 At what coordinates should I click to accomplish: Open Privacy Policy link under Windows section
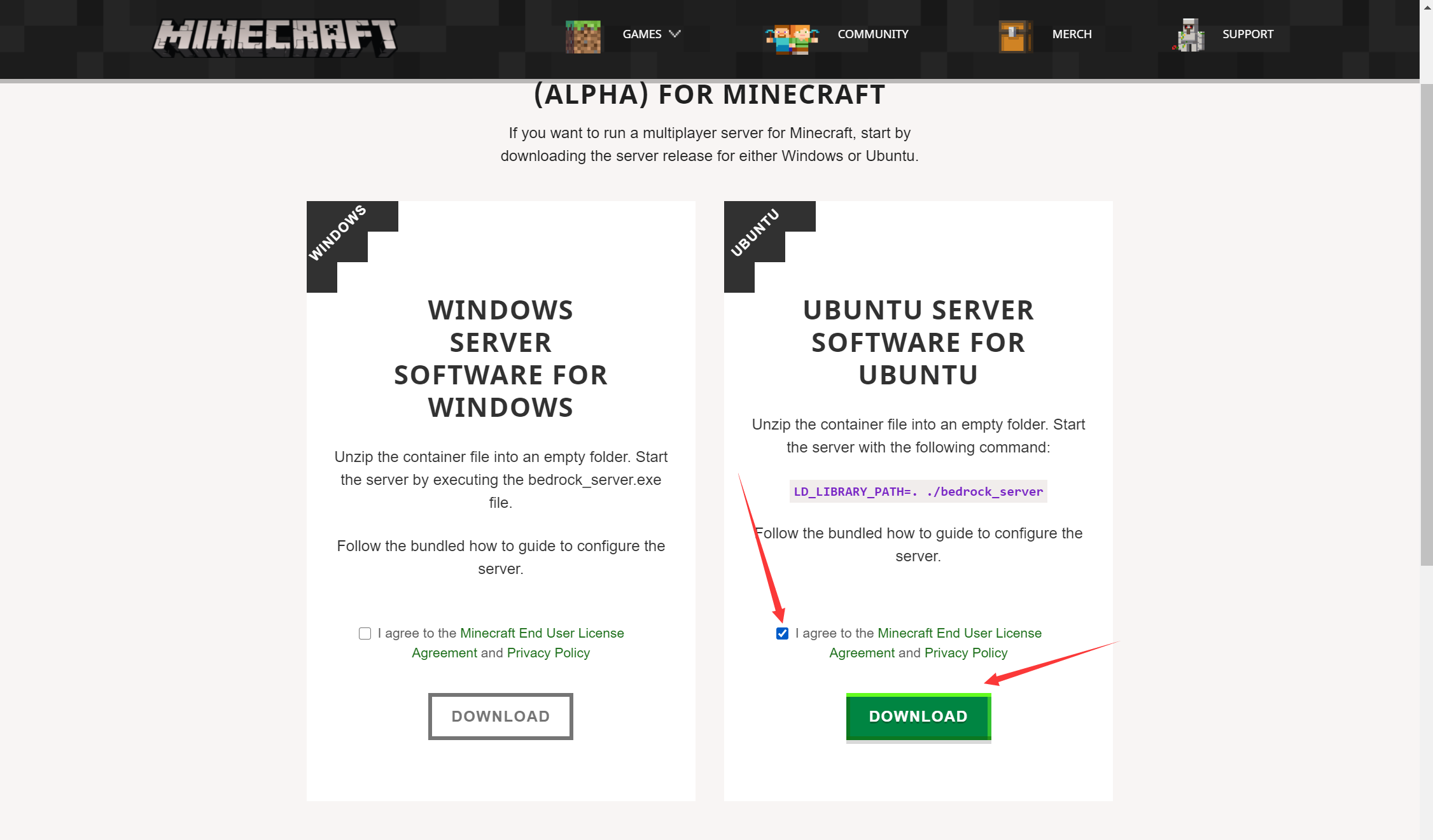(549, 653)
